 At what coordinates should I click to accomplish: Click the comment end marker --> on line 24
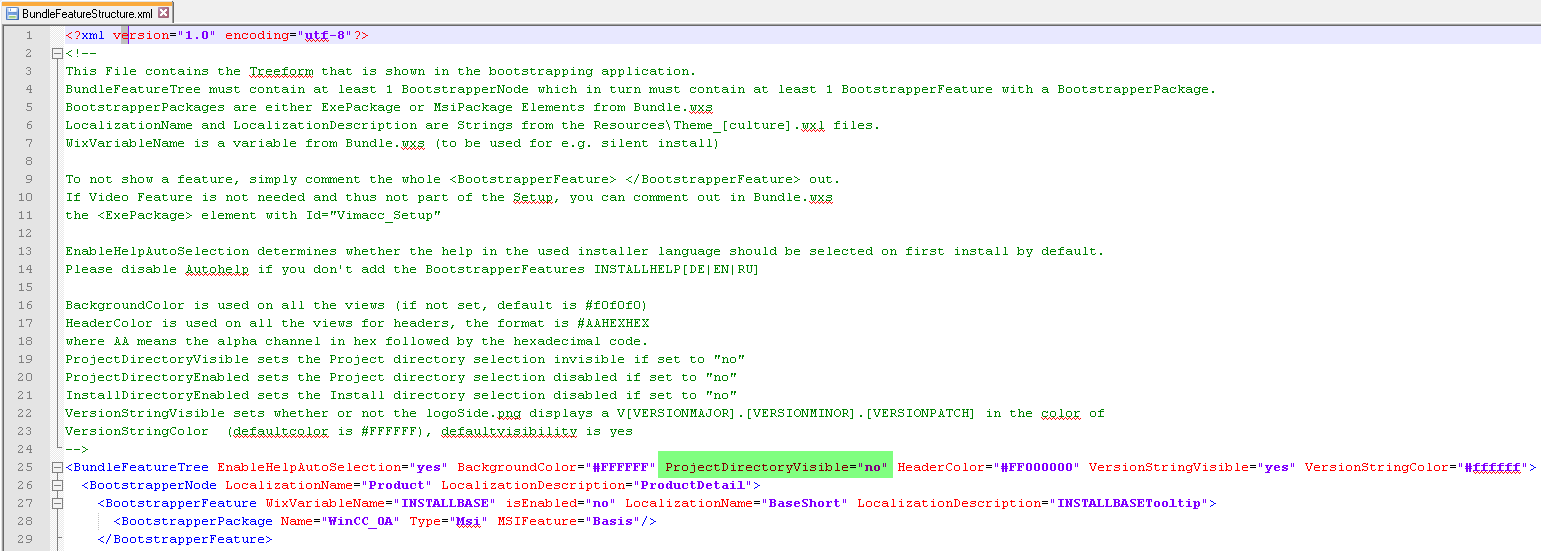[x=77, y=449]
